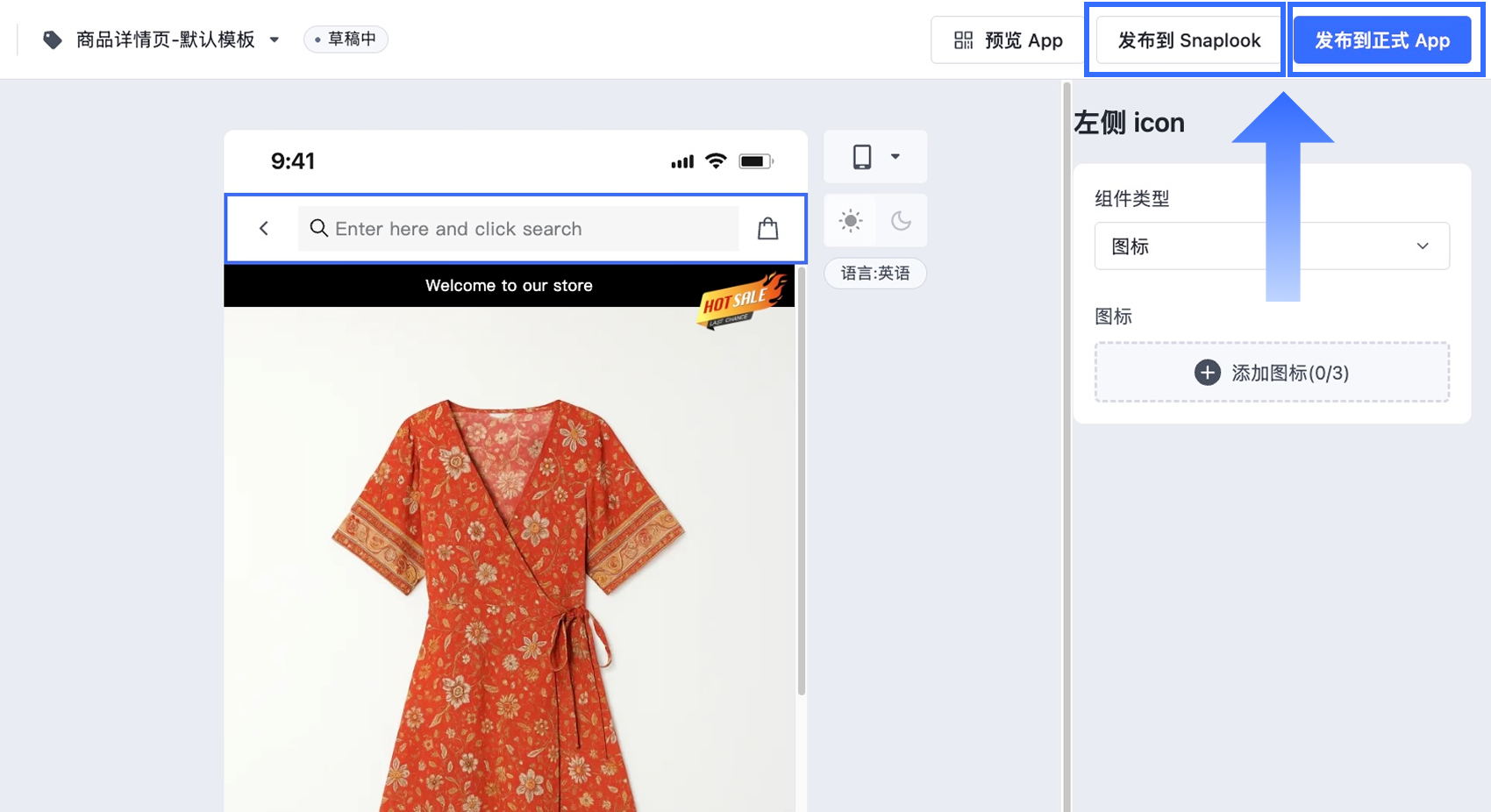Click the search input field in the preview

(518, 229)
